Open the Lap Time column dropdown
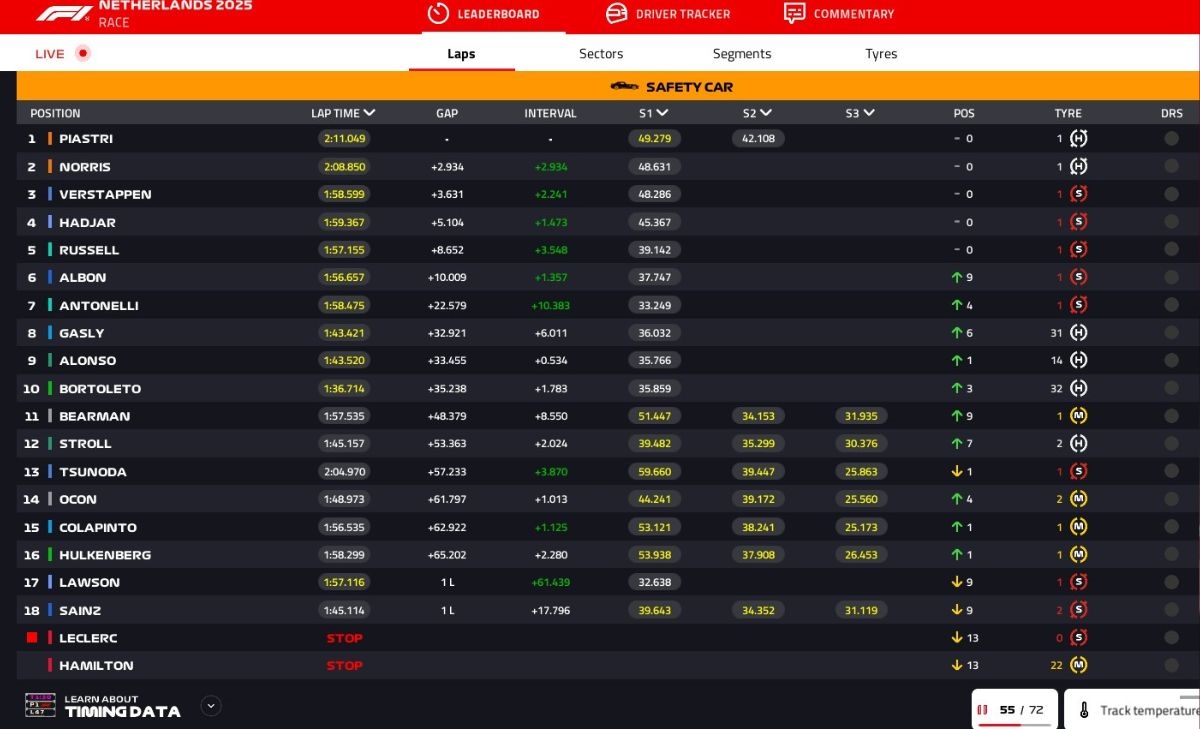Viewport: 1200px width, 729px height. [x=370, y=113]
